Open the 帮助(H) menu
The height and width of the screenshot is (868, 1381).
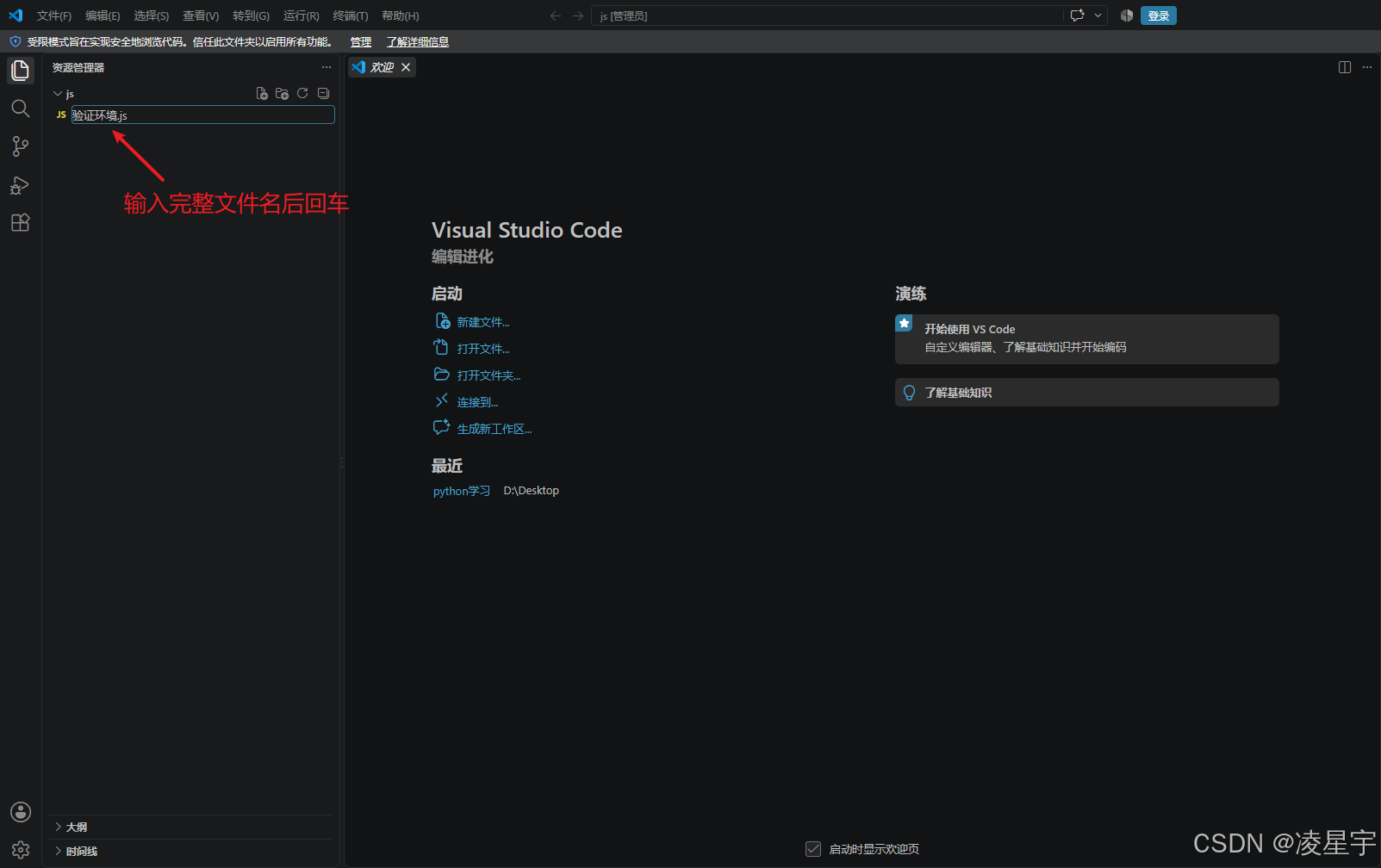coord(401,15)
